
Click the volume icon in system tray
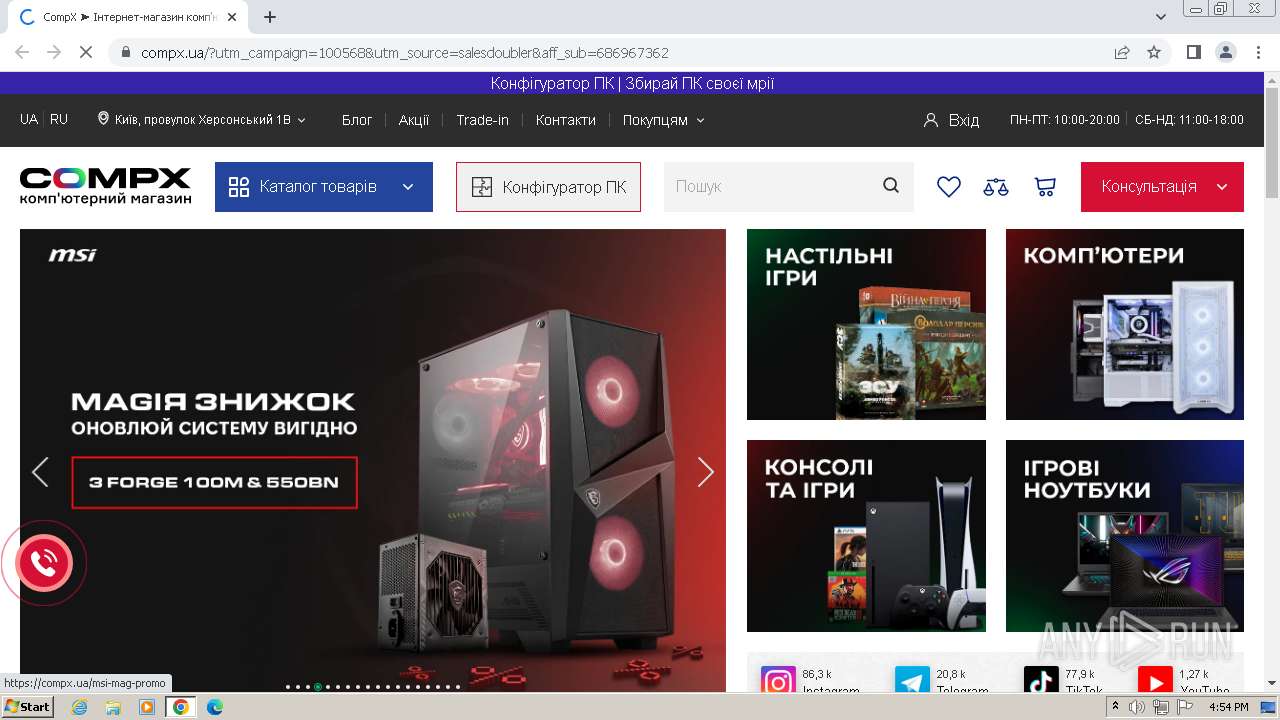pyautogui.click(x=1137, y=707)
